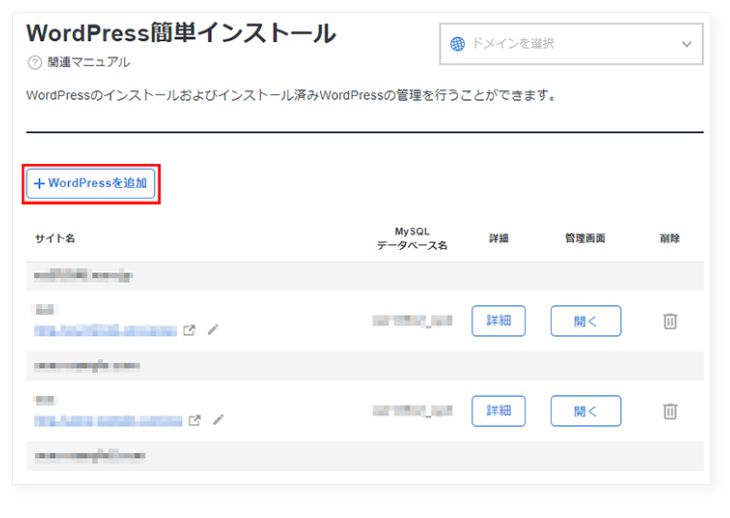Click the MySQL データベース名 column header
730x518 pixels.
click(412, 238)
